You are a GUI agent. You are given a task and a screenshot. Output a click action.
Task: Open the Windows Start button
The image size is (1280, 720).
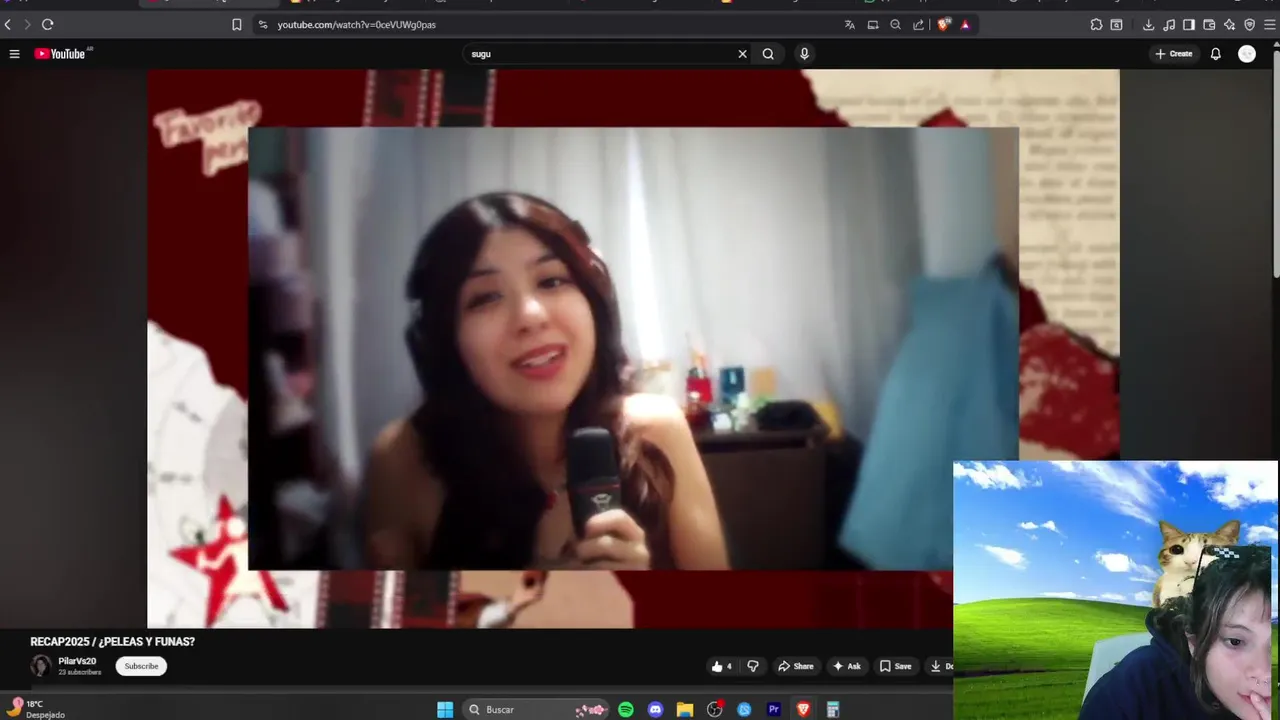(x=445, y=709)
